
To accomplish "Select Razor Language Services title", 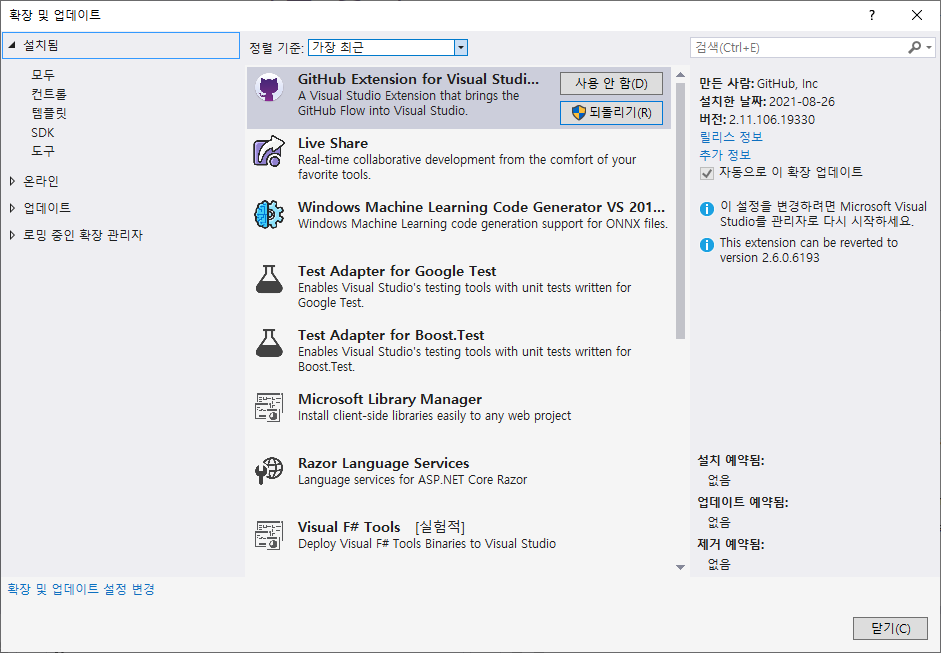I will pyautogui.click(x=383, y=463).
